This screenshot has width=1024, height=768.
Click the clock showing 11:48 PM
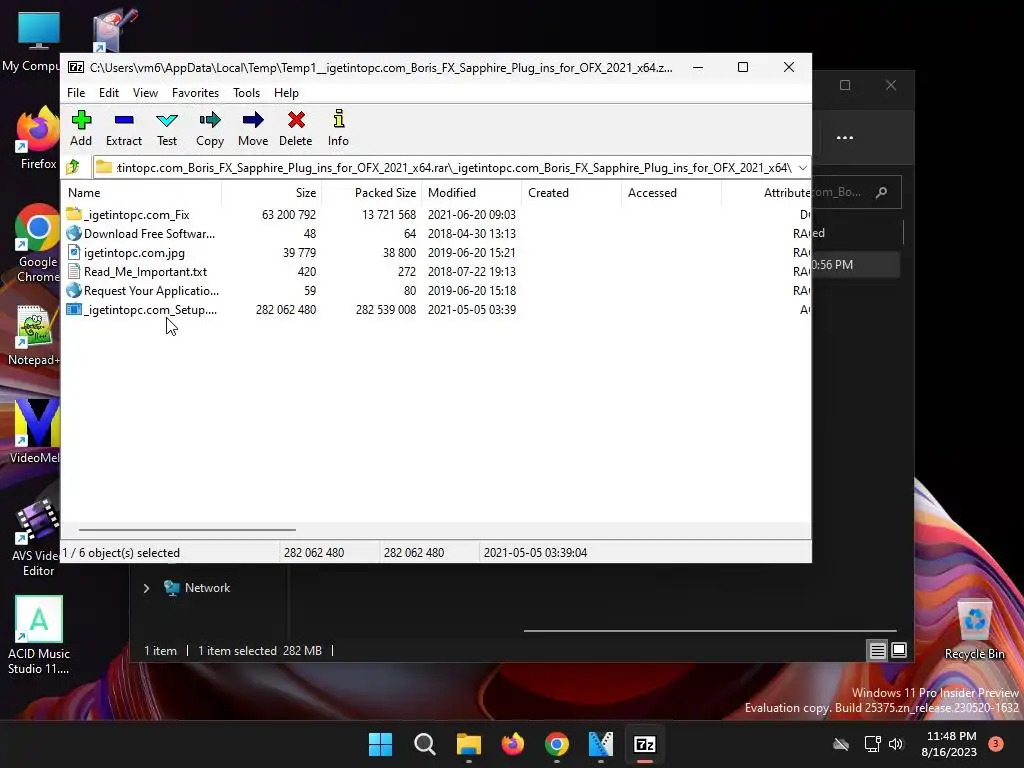[951, 736]
